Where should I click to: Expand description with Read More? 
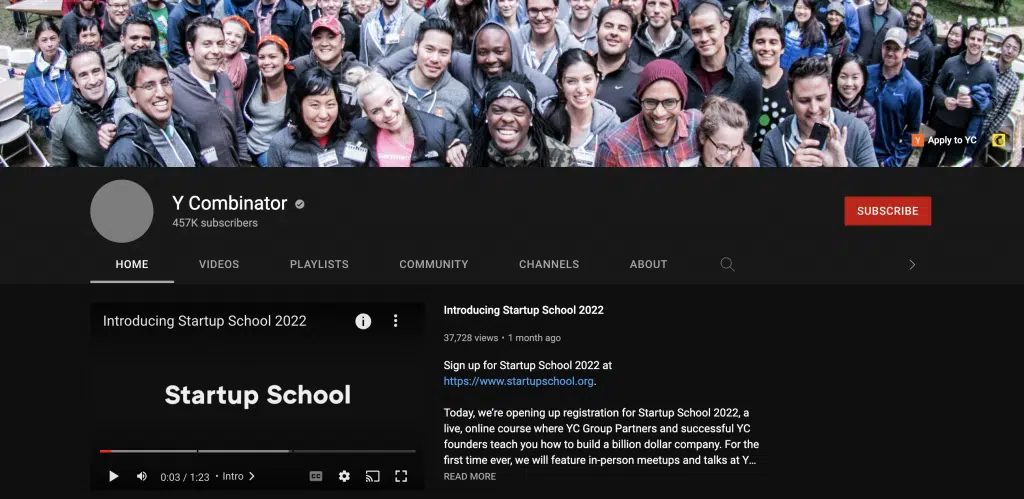pyautogui.click(x=470, y=477)
